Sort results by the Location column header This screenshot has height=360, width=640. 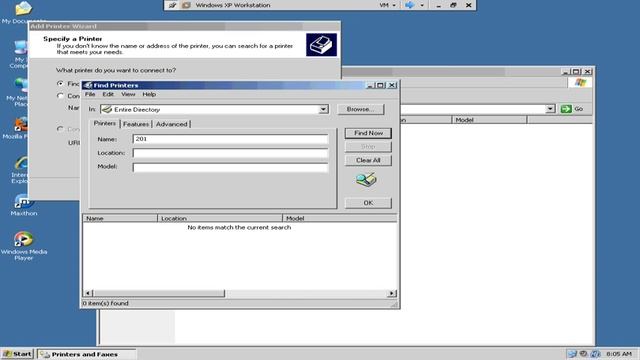click(x=220, y=218)
